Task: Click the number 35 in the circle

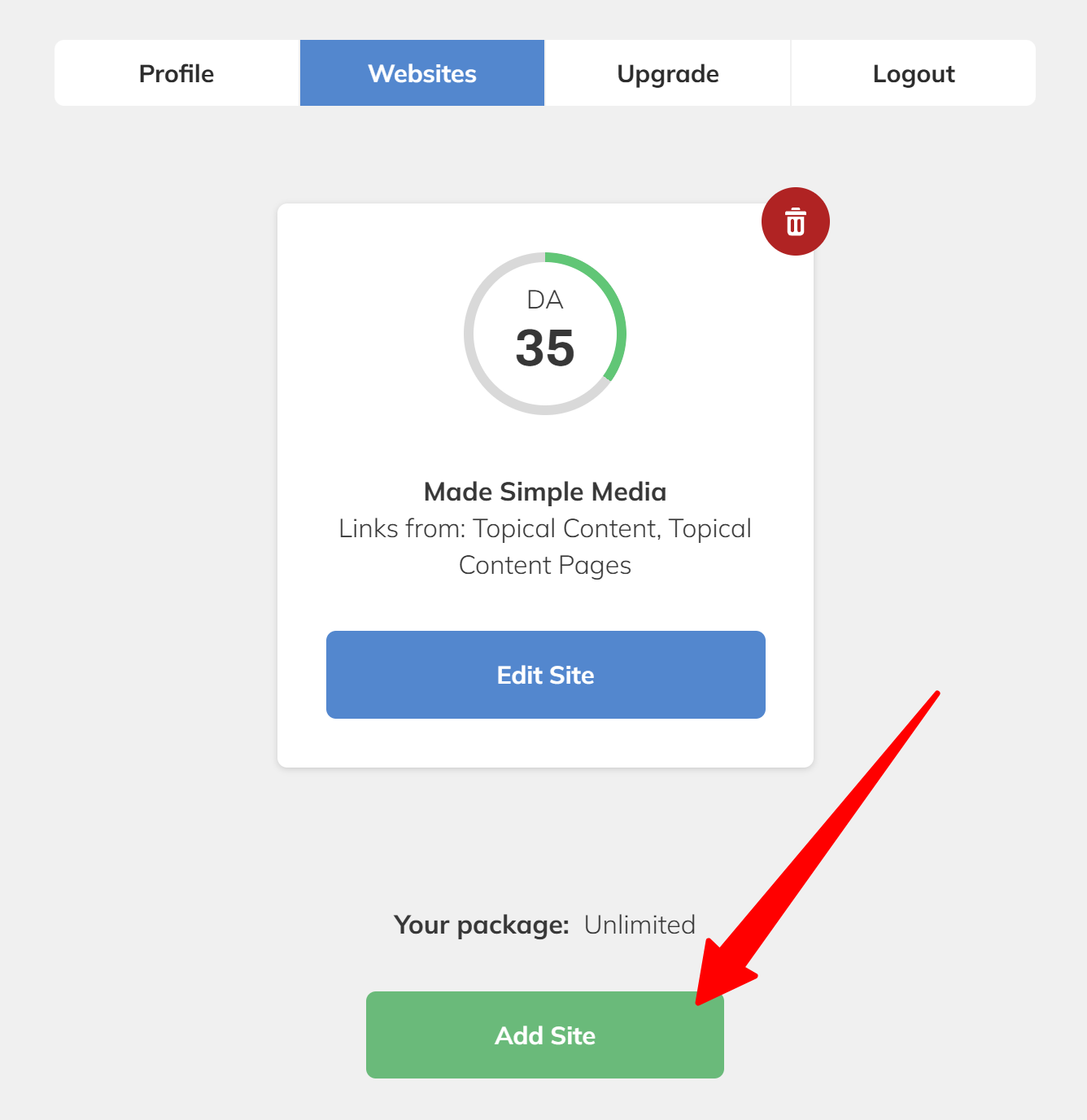Action: 545,348
